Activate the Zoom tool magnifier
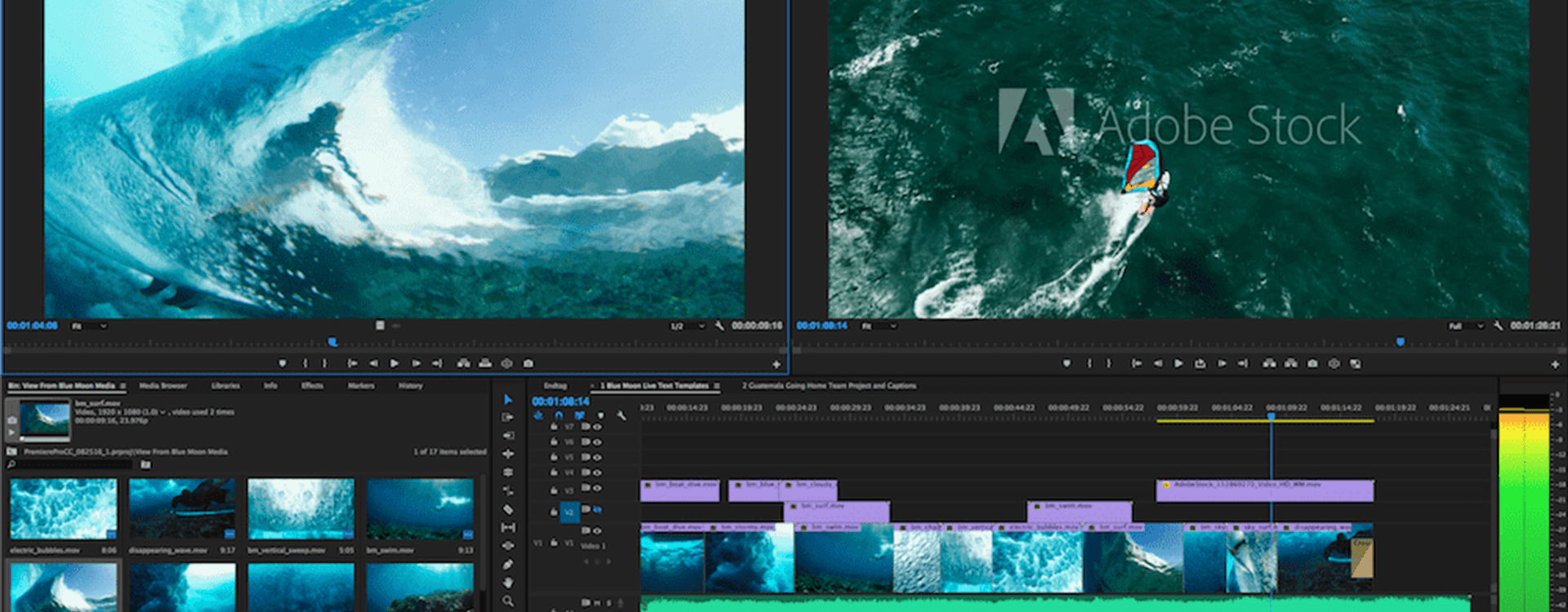This screenshot has width=1568, height=612. pyautogui.click(x=508, y=601)
